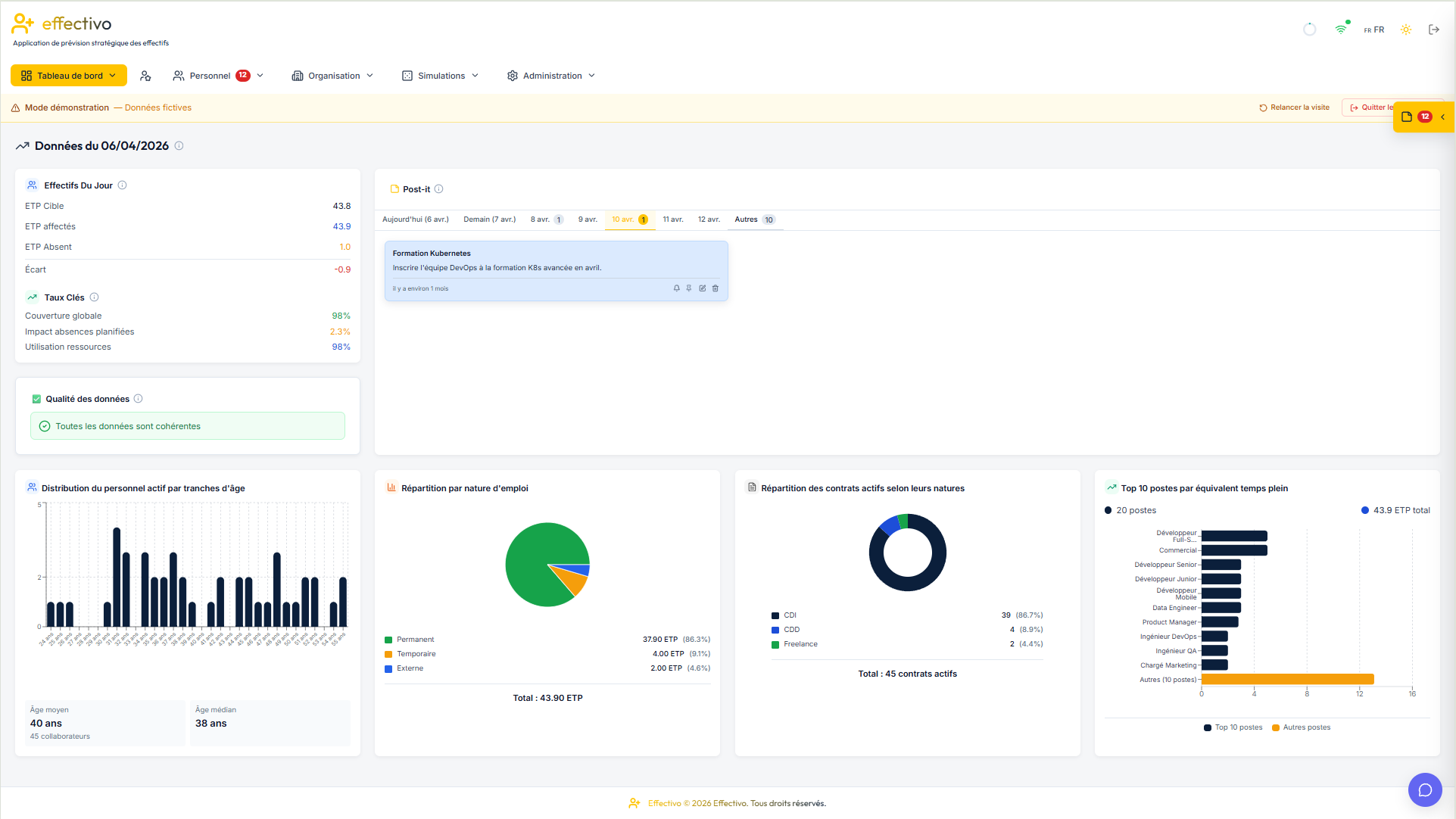Screen dimensions: 1456x819
Task: Click Relancer la visite link
Action: coord(1294,107)
